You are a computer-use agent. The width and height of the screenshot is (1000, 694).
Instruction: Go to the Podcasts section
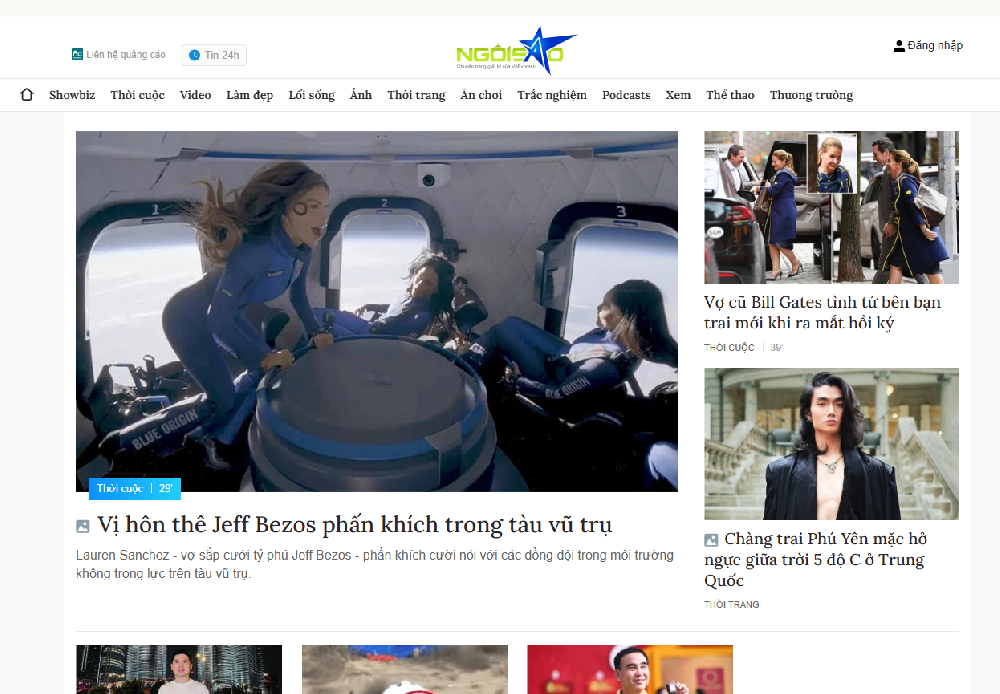(626, 95)
